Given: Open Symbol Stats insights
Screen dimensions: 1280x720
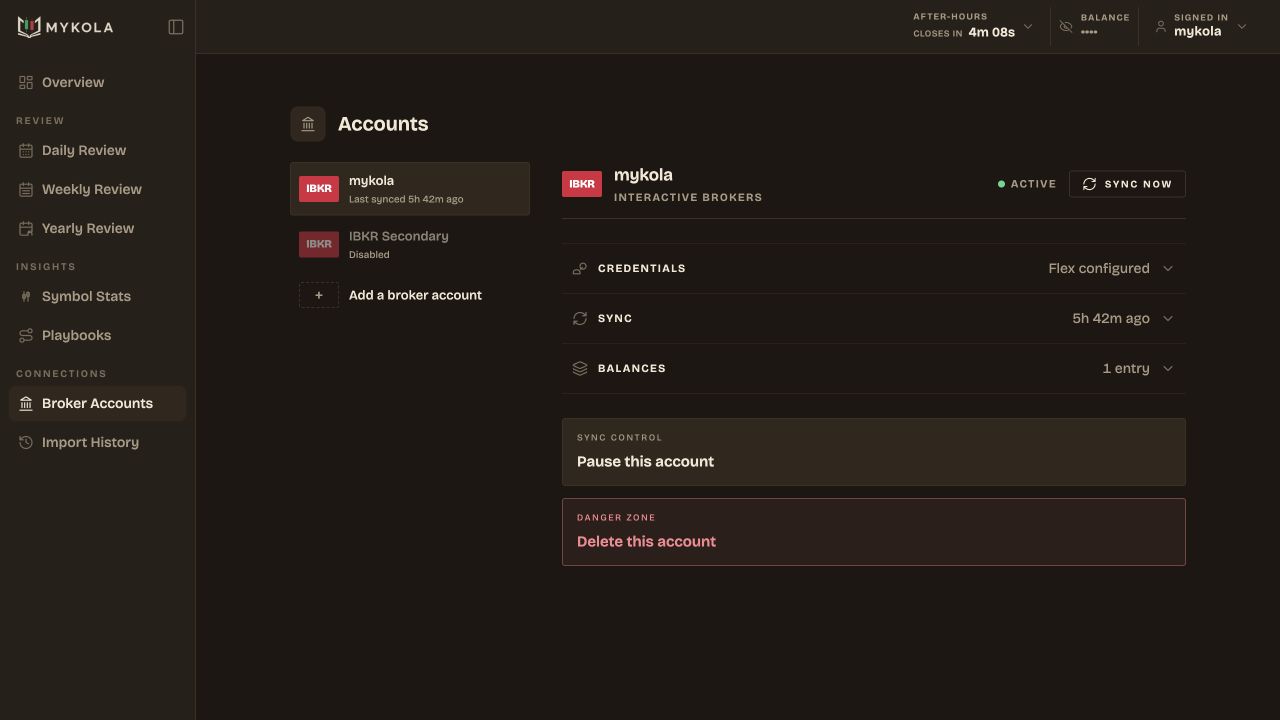Looking at the screenshot, I should [x=97, y=296].
